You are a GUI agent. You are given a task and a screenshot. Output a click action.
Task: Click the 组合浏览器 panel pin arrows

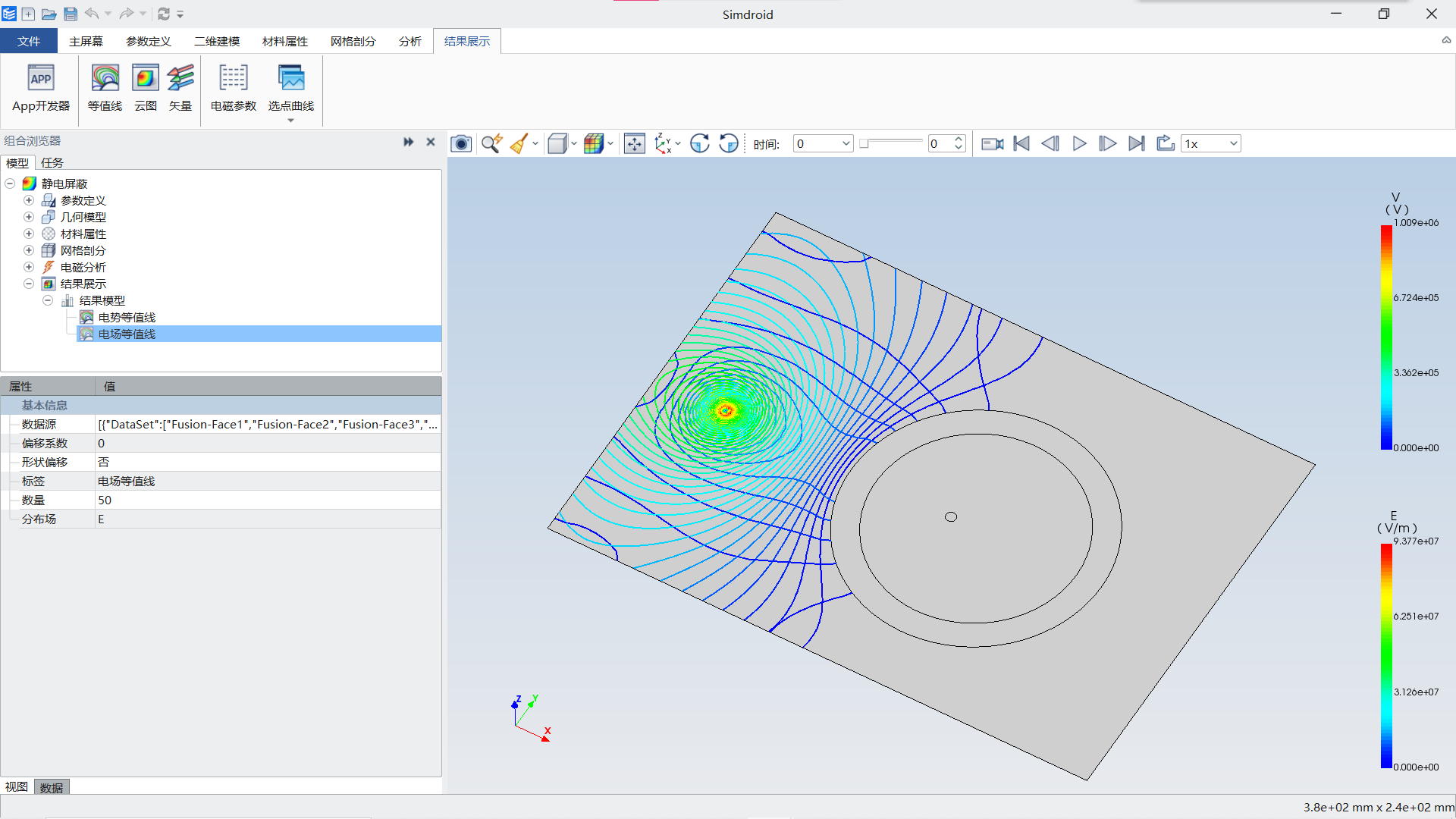(409, 141)
